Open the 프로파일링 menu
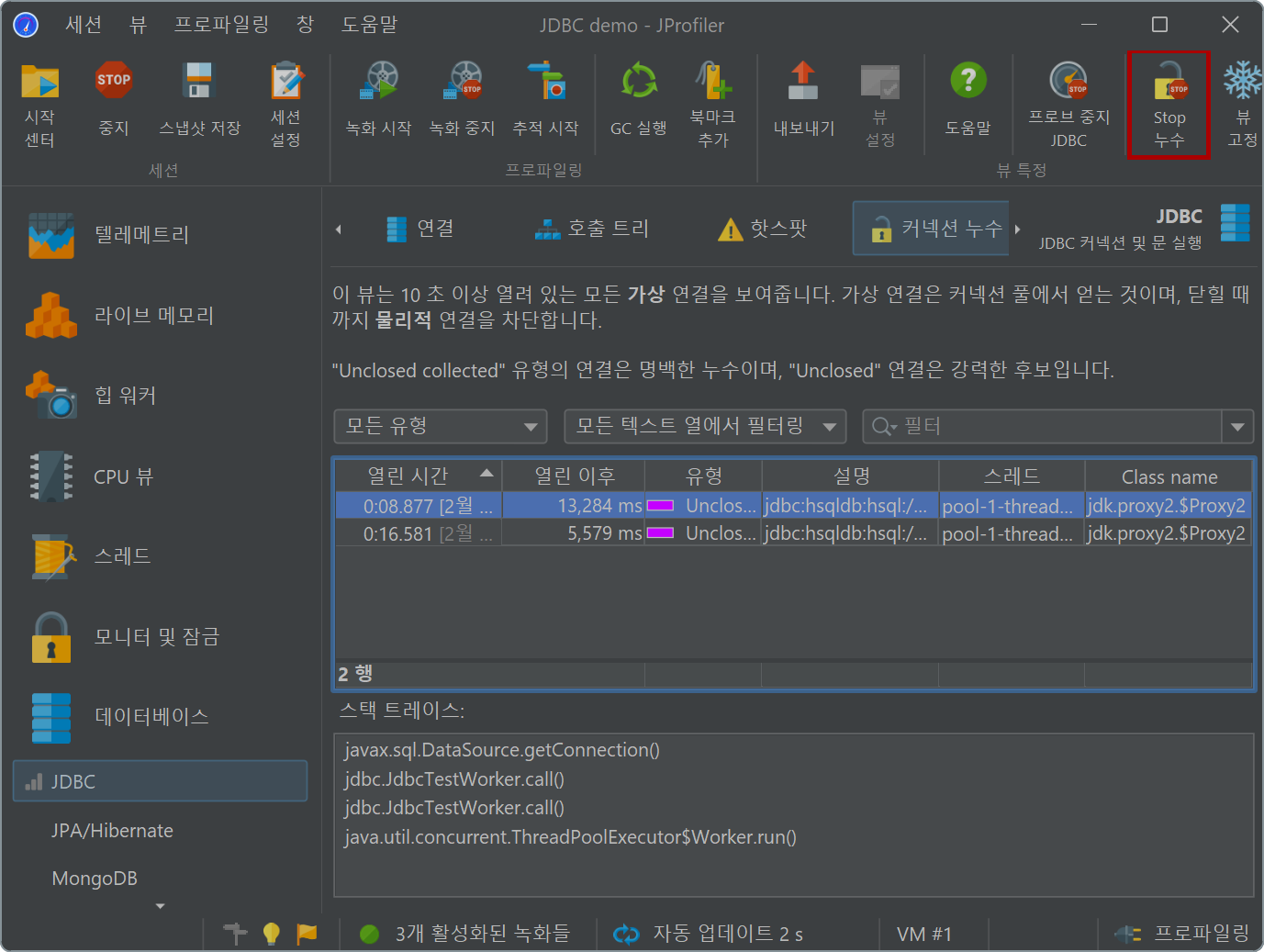The image size is (1264, 952). (222, 25)
